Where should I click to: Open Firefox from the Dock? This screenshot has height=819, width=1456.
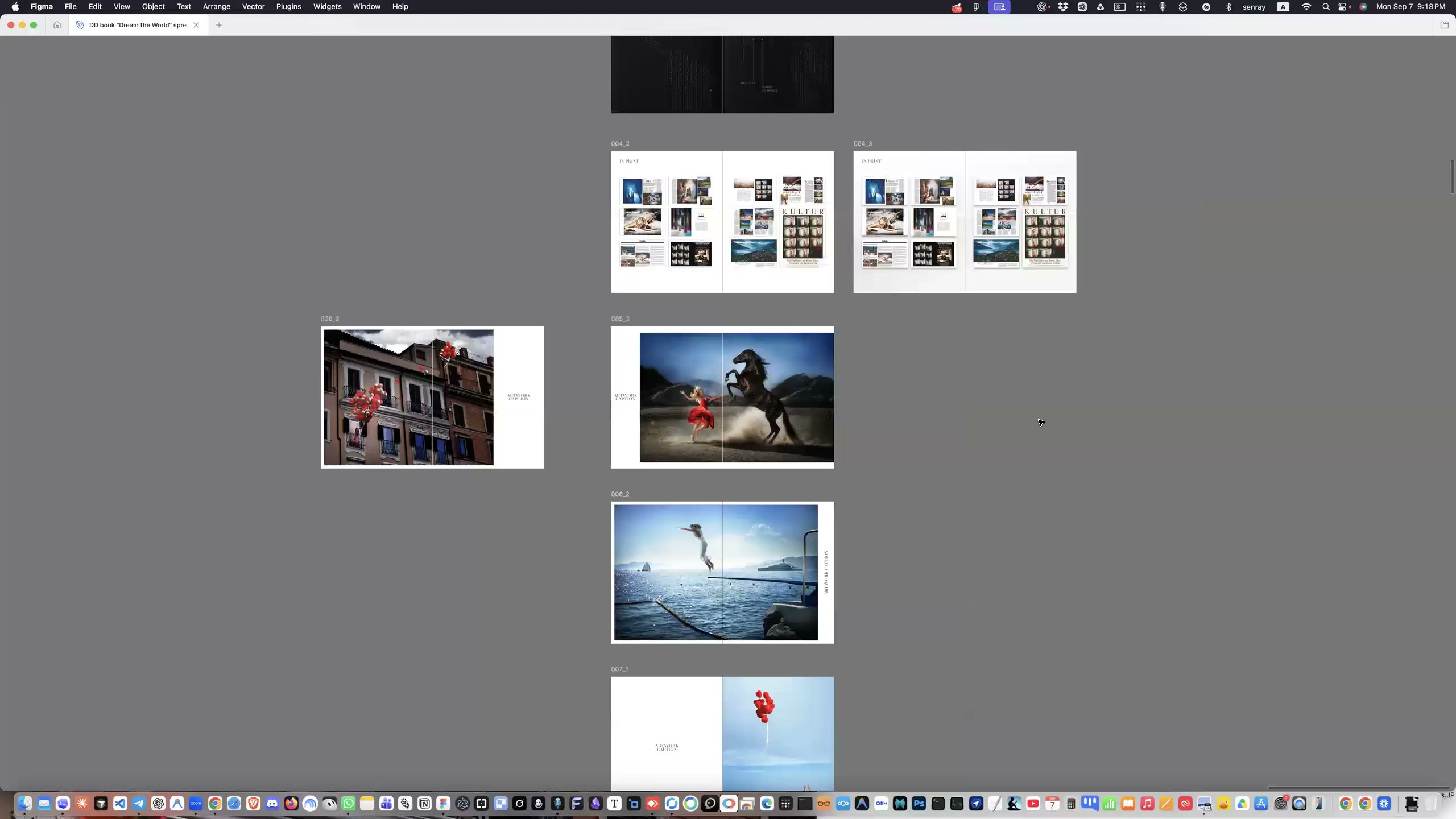(291, 804)
